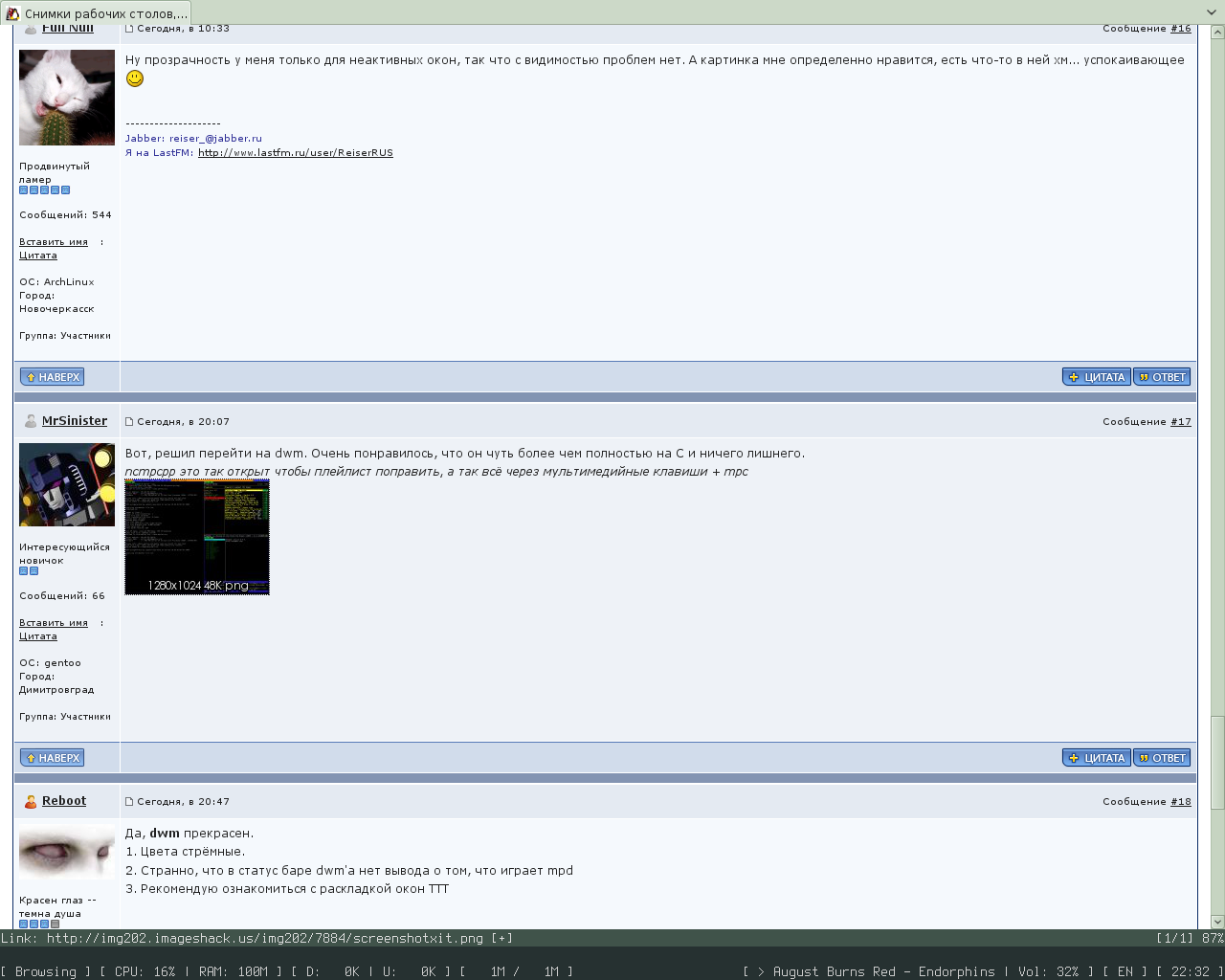Click user status icon beside Reboot
1225x980 pixels.
[31, 802]
